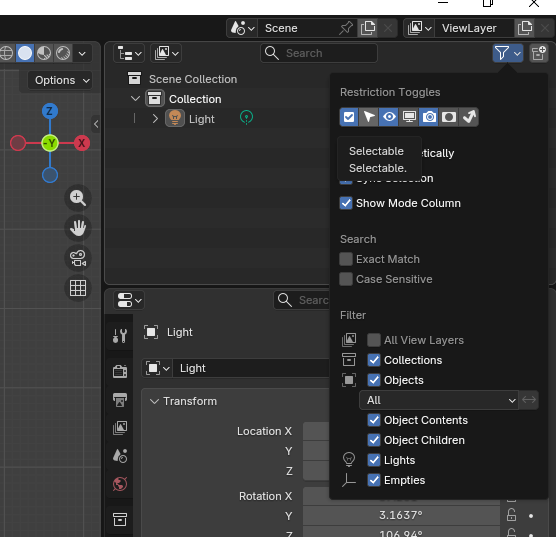The height and width of the screenshot is (537, 556).
Task: Click the new collection icon
Action: [539, 53]
